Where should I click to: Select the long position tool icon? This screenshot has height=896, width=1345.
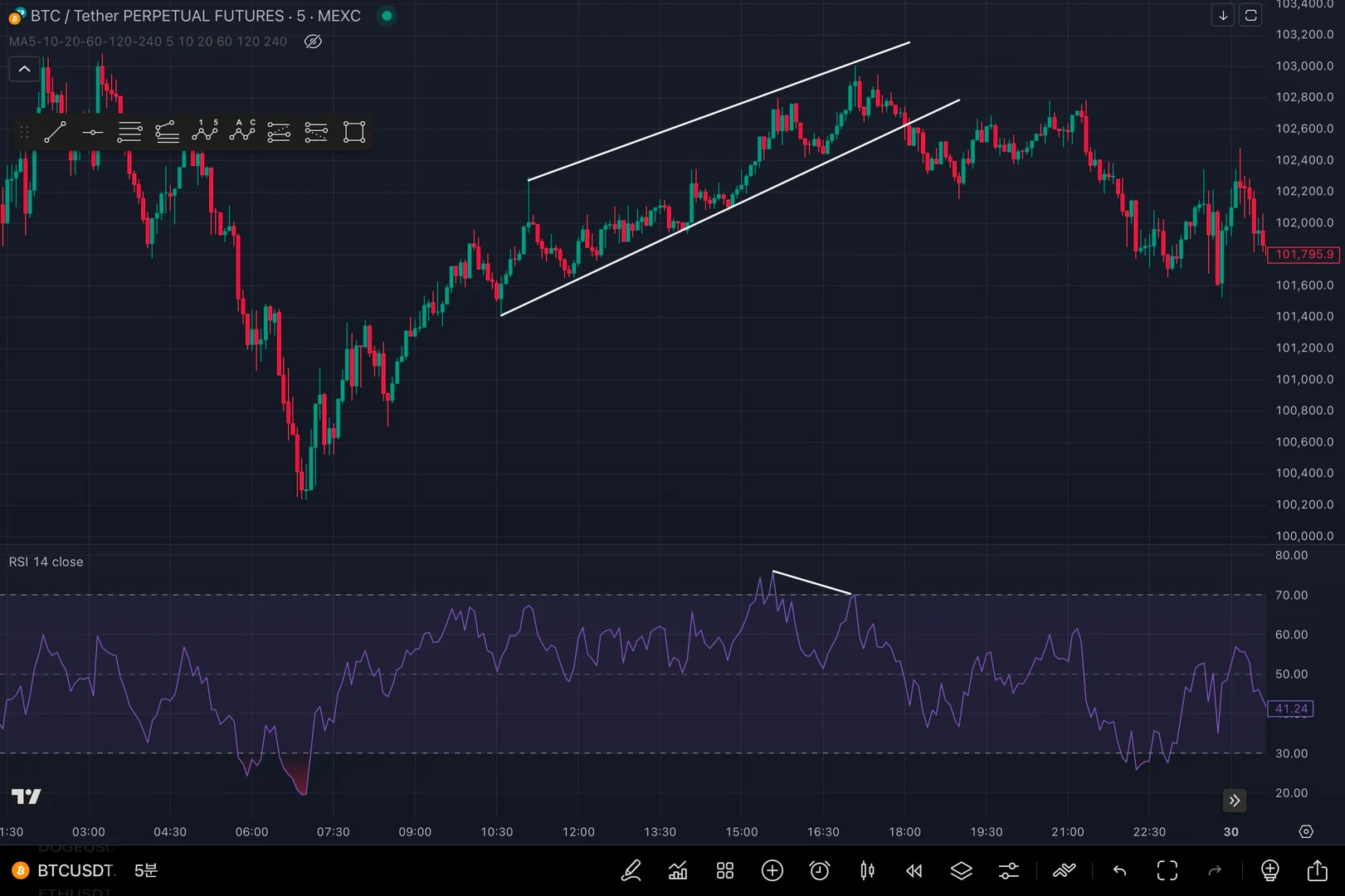tap(279, 132)
